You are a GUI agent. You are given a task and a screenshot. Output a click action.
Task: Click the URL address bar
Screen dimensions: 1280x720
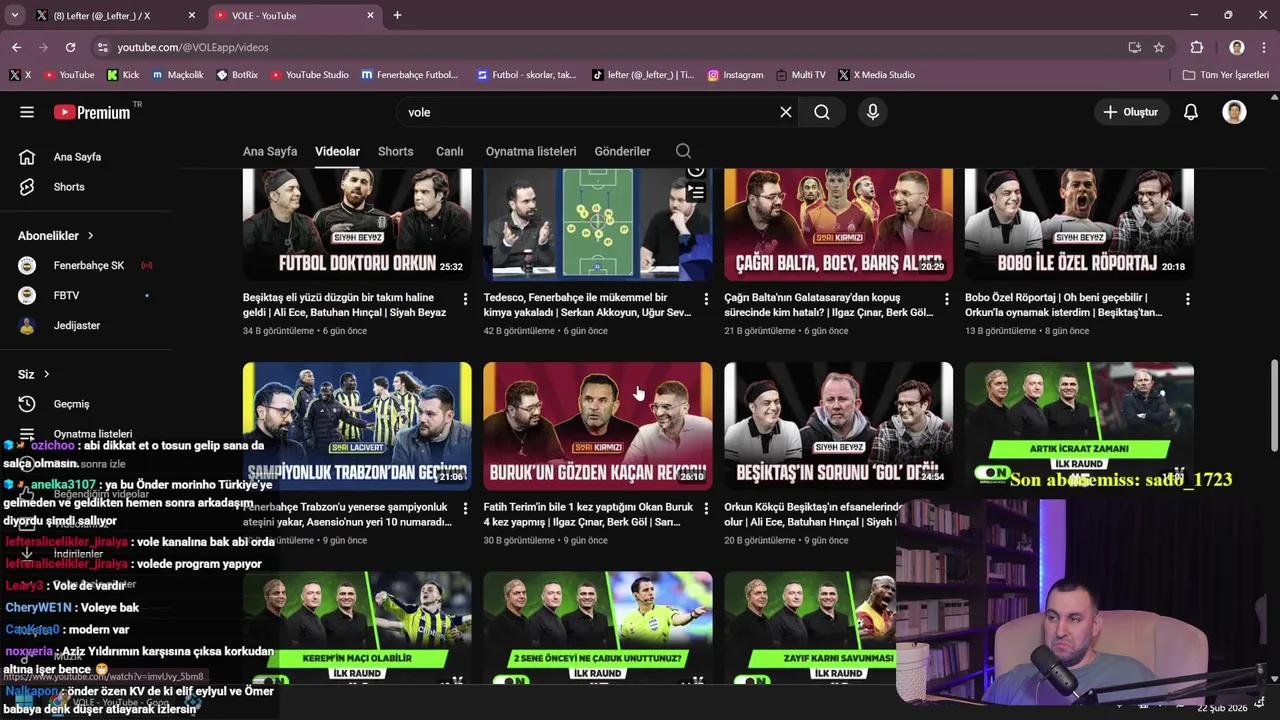point(610,47)
